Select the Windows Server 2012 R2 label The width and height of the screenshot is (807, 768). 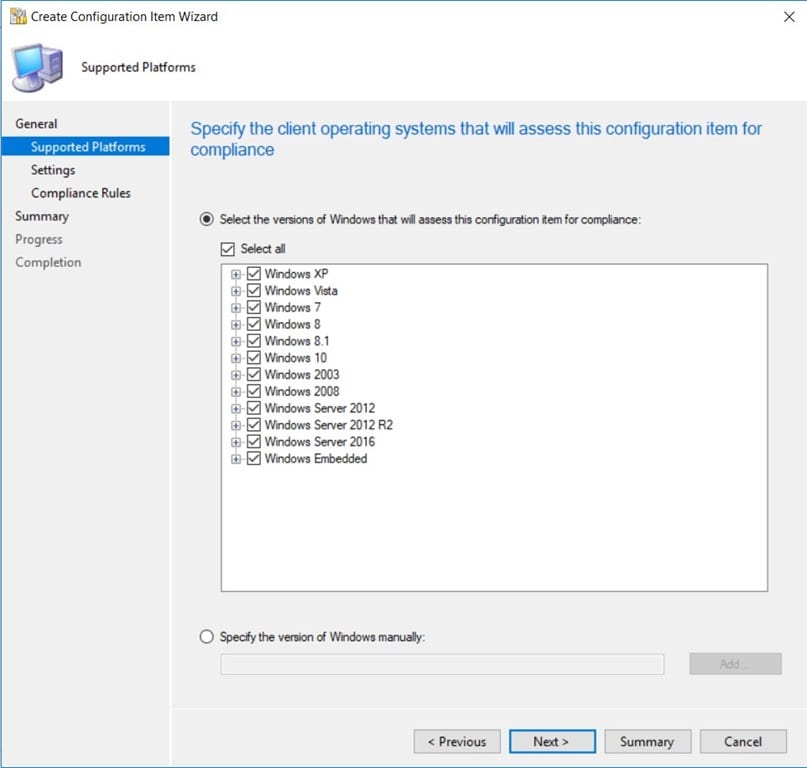[328, 425]
